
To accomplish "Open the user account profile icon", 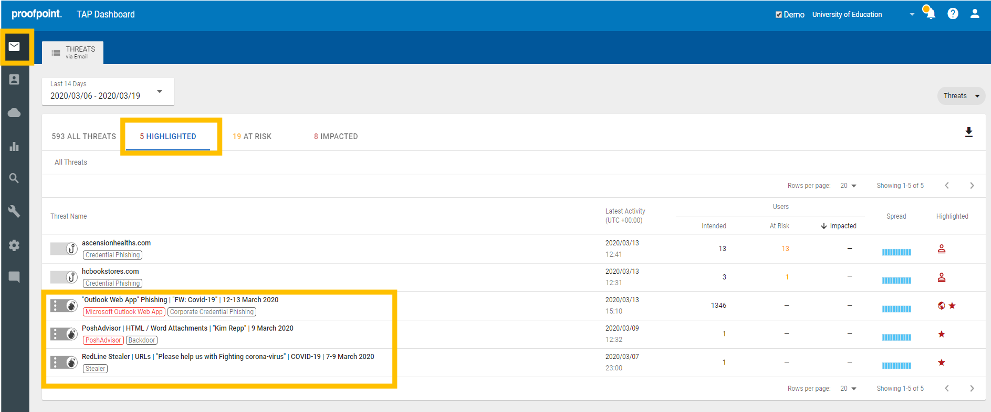I will pyautogui.click(x=975, y=14).
